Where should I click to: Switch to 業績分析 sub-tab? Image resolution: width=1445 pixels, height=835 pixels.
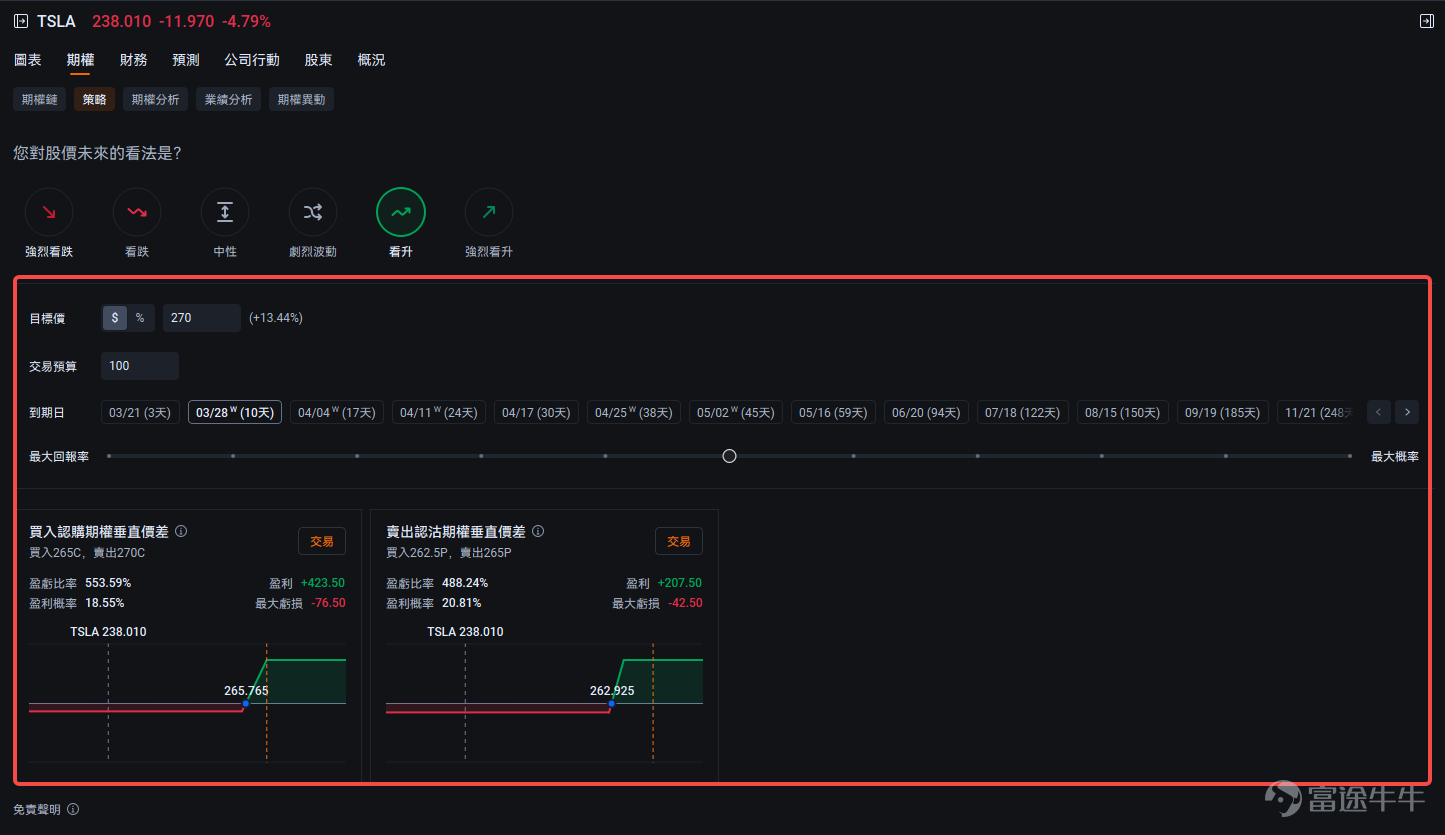229,99
